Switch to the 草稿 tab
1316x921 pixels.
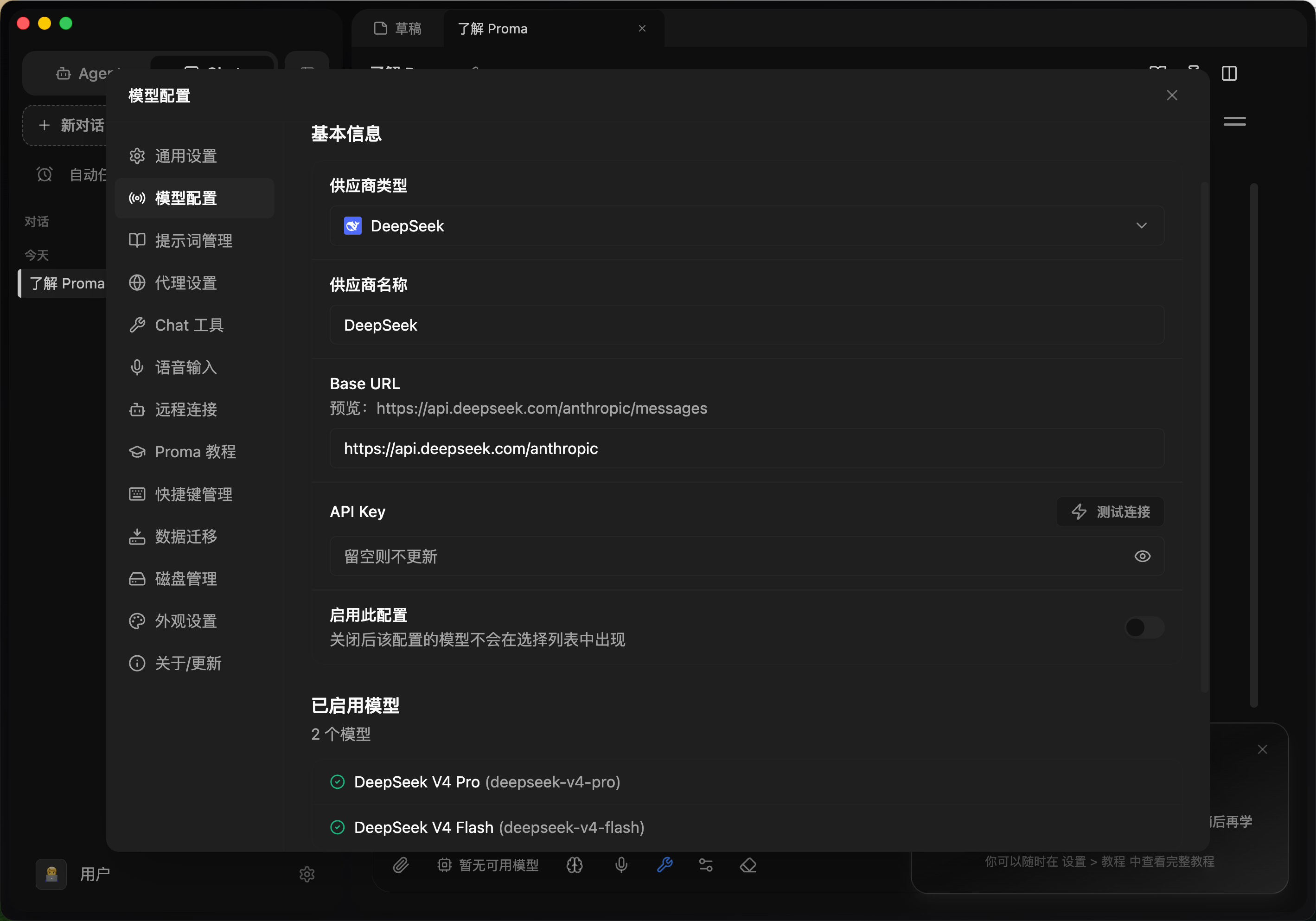398,29
